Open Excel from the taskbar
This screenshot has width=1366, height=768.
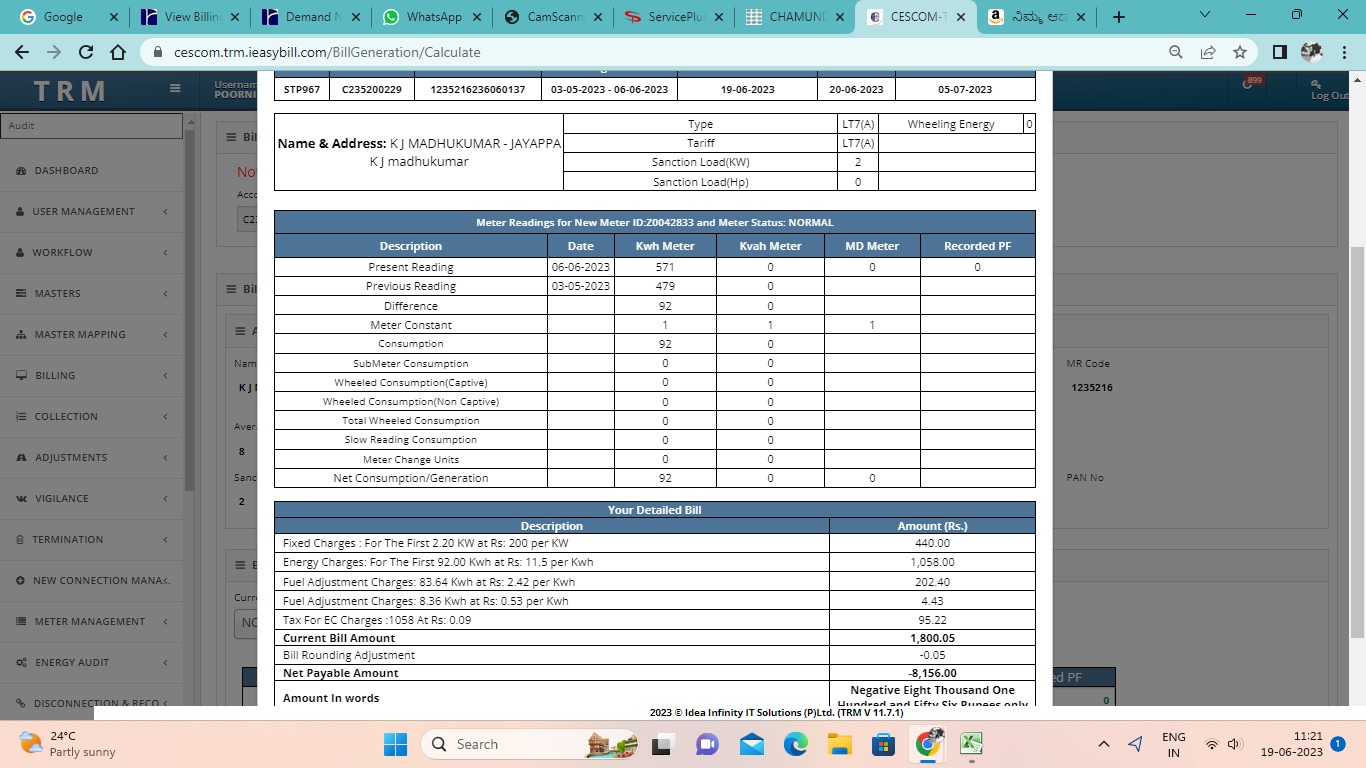coord(971,744)
